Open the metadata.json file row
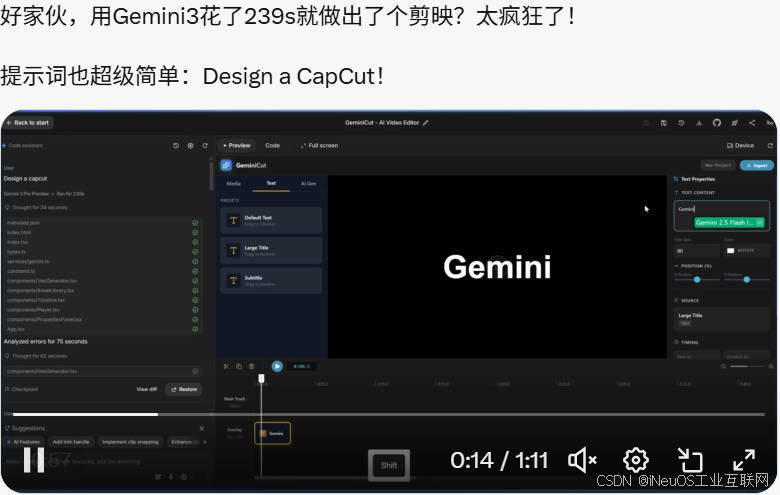Image resolution: width=780 pixels, height=495 pixels. (x=102, y=223)
